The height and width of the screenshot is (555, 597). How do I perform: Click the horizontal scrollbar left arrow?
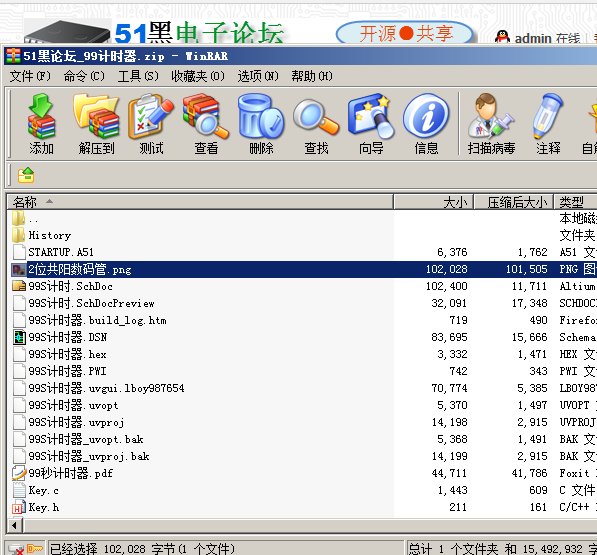(15, 526)
